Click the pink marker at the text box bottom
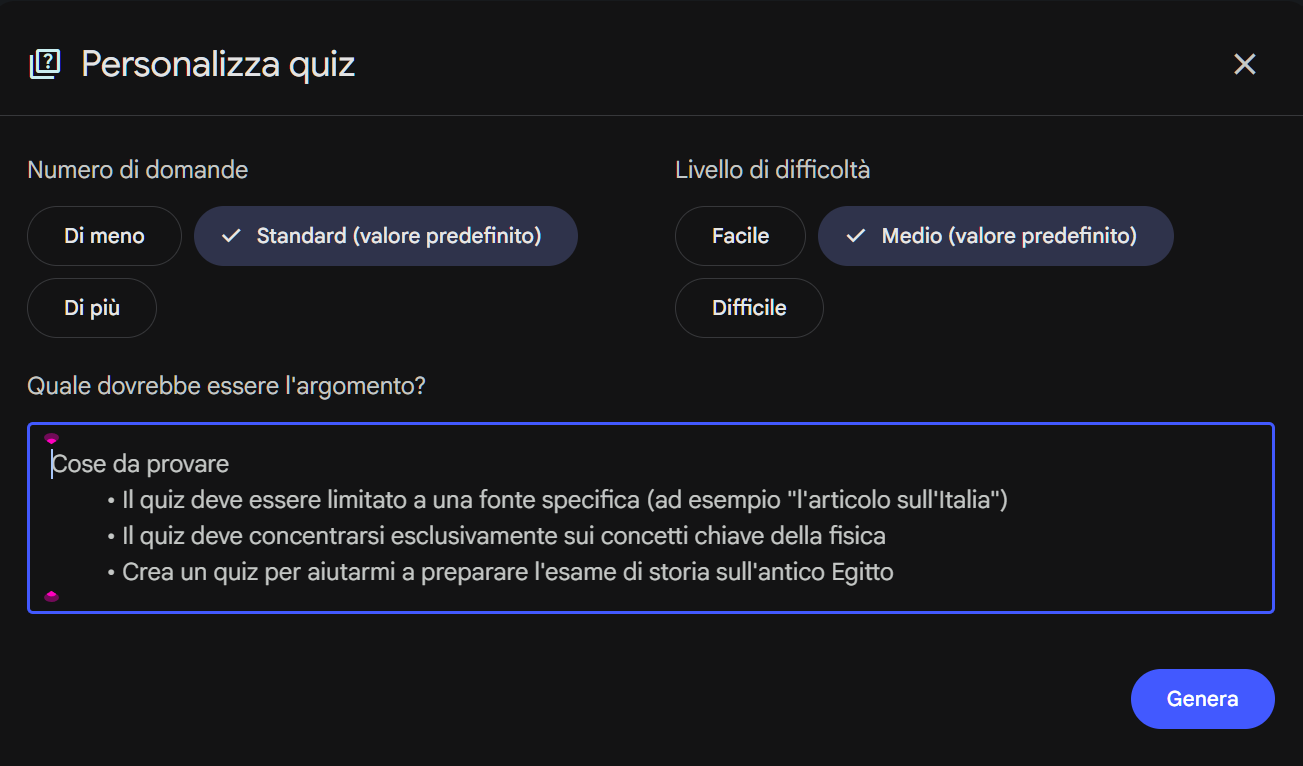Viewport: 1303px width, 766px height. [x=52, y=596]
